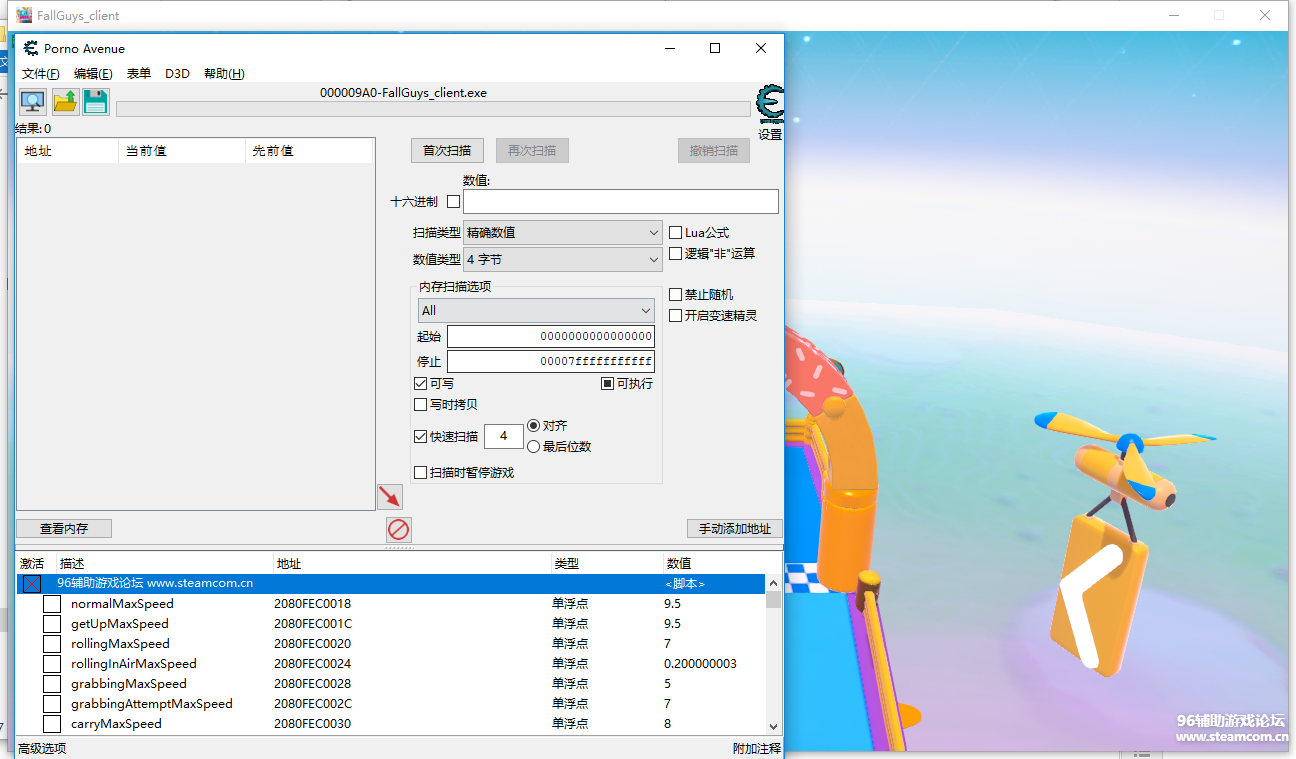Click the address list vertical scrollbar
The height and width of the screenshot is (759, 1296).
pyautogui.click(x=773, y=660)
